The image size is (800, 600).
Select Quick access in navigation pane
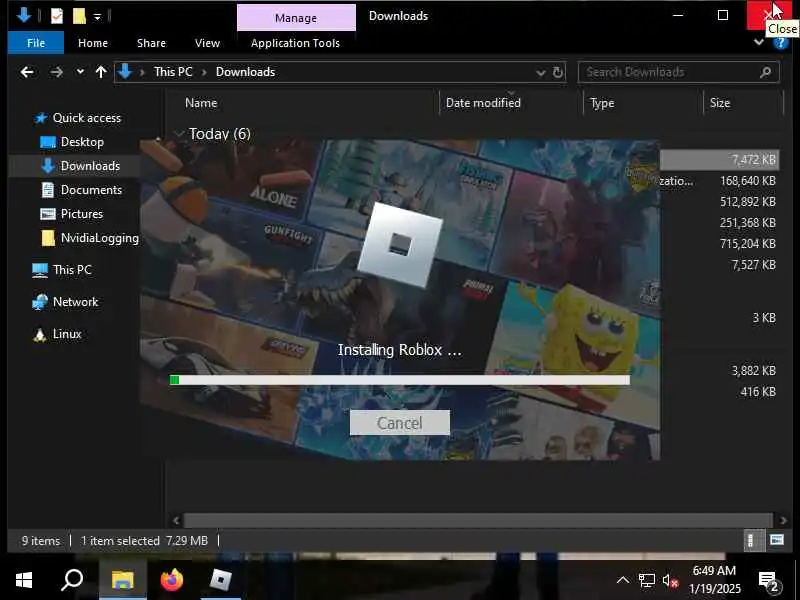(87, 118)
